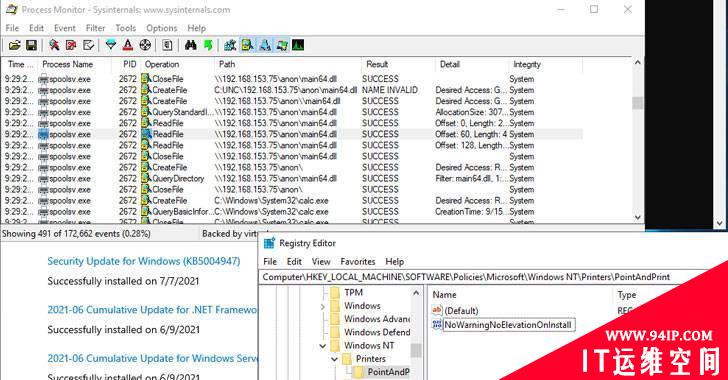Viewport: 728px width, 380px height.
Task: Click the Registry Editor address bar path
Action: [466, 277]
